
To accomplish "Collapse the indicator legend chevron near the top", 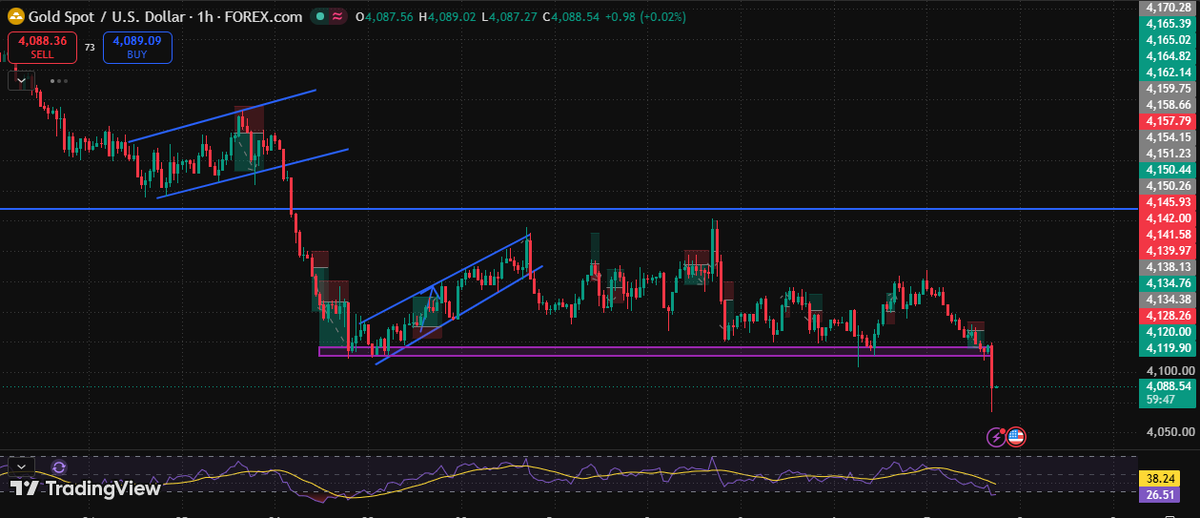I will coord(21,80).
